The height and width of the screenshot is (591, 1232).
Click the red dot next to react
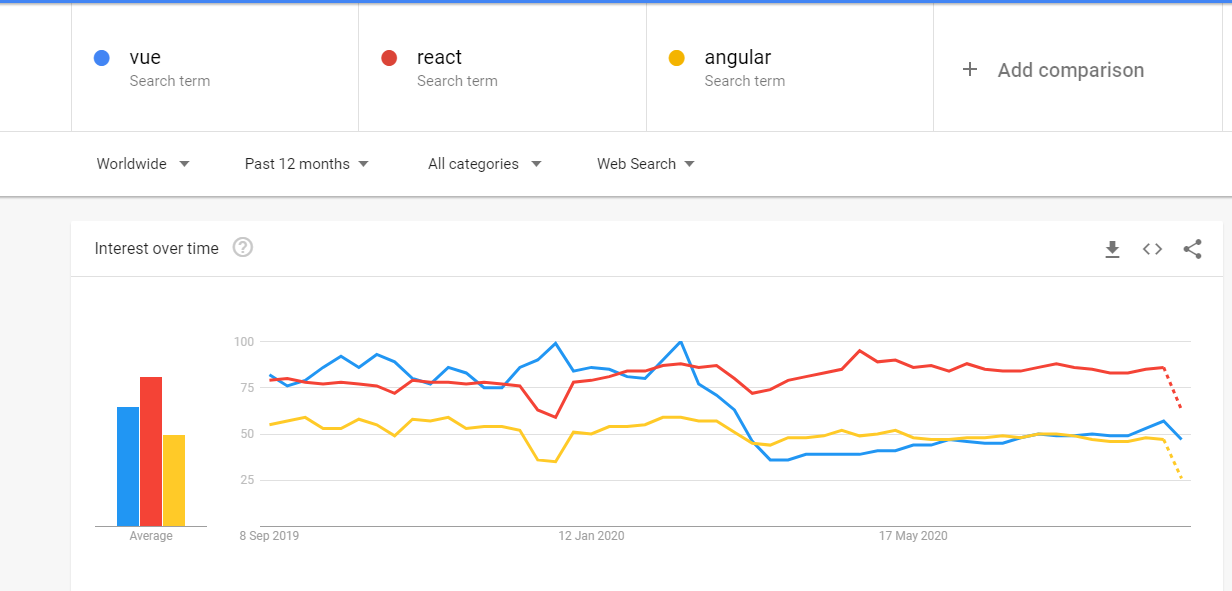pos(389,58)
